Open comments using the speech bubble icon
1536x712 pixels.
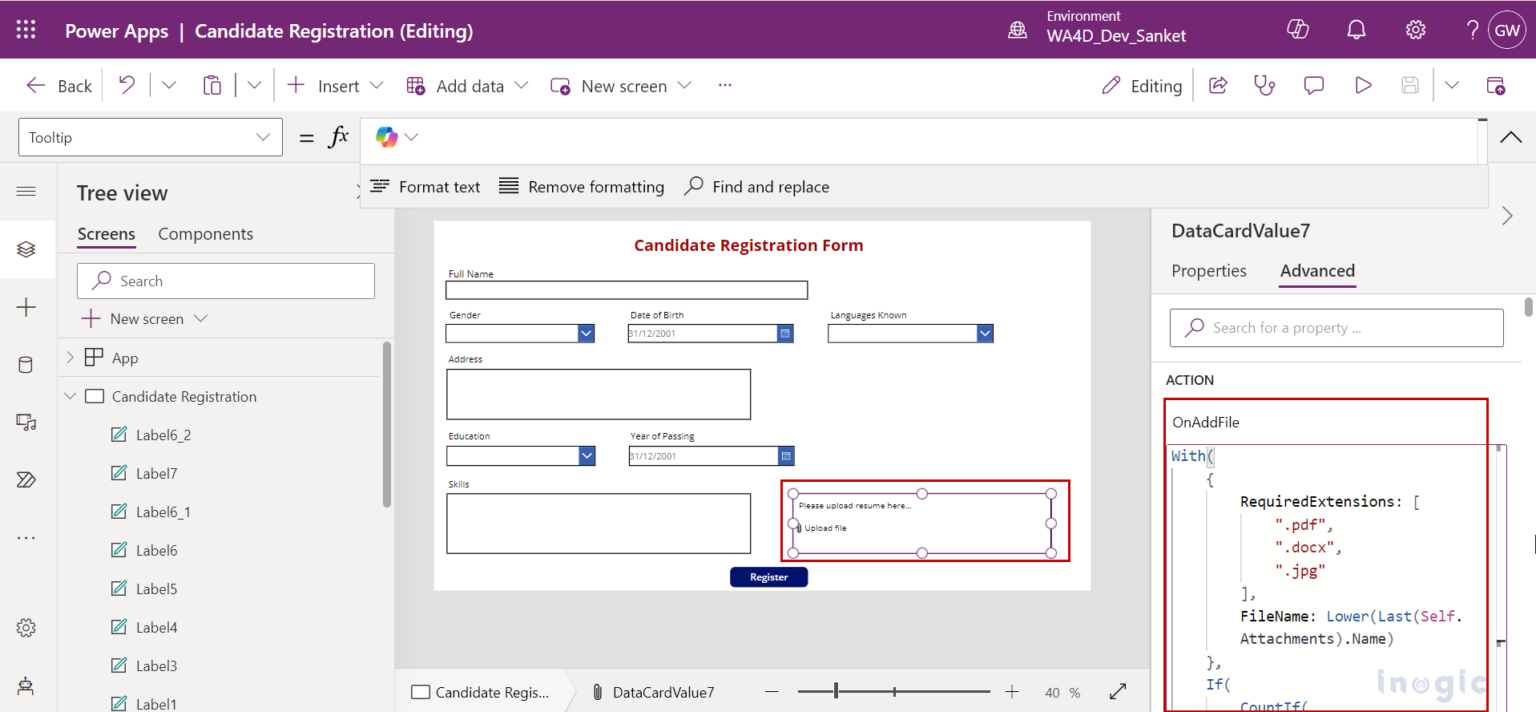click(1313, 85)
